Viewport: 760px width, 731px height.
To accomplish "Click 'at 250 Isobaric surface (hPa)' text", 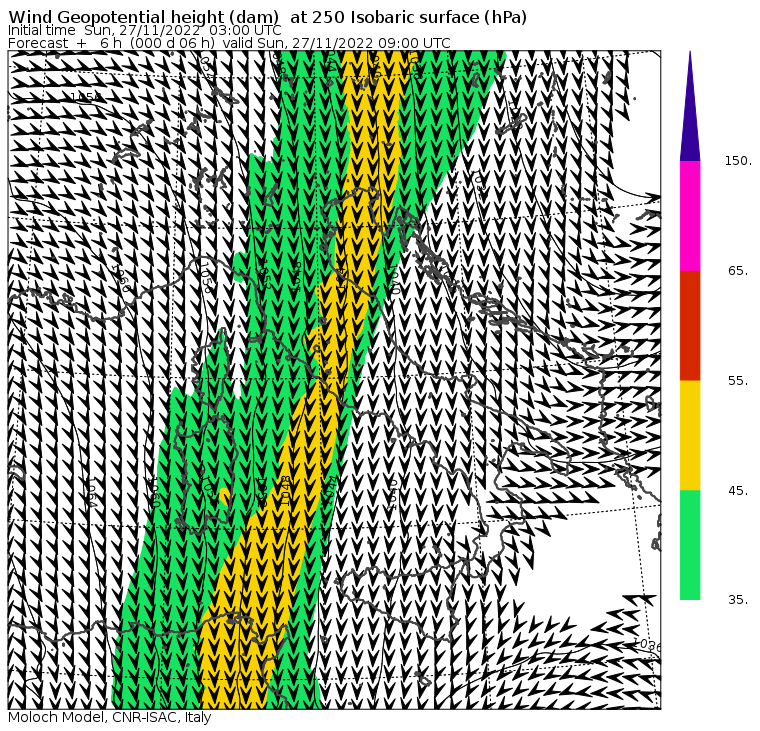I will (x=408, y=17).
